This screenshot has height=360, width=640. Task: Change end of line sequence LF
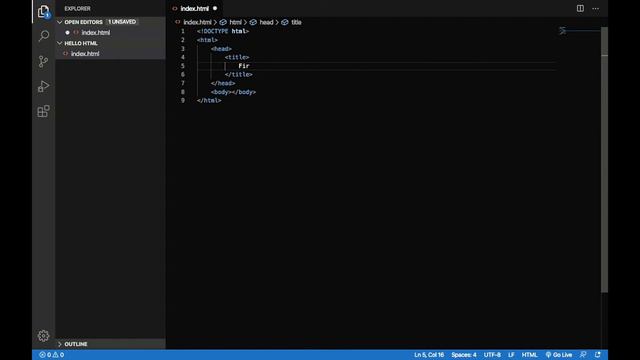(x=511, y=355)
